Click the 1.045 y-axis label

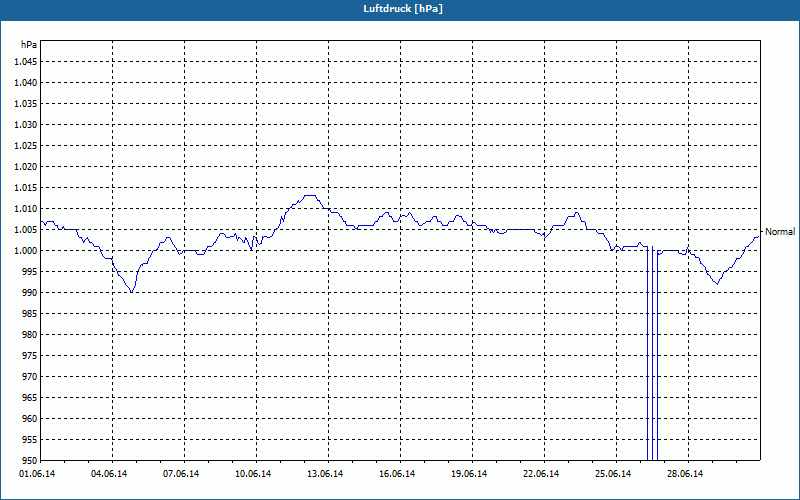(26, 62)
